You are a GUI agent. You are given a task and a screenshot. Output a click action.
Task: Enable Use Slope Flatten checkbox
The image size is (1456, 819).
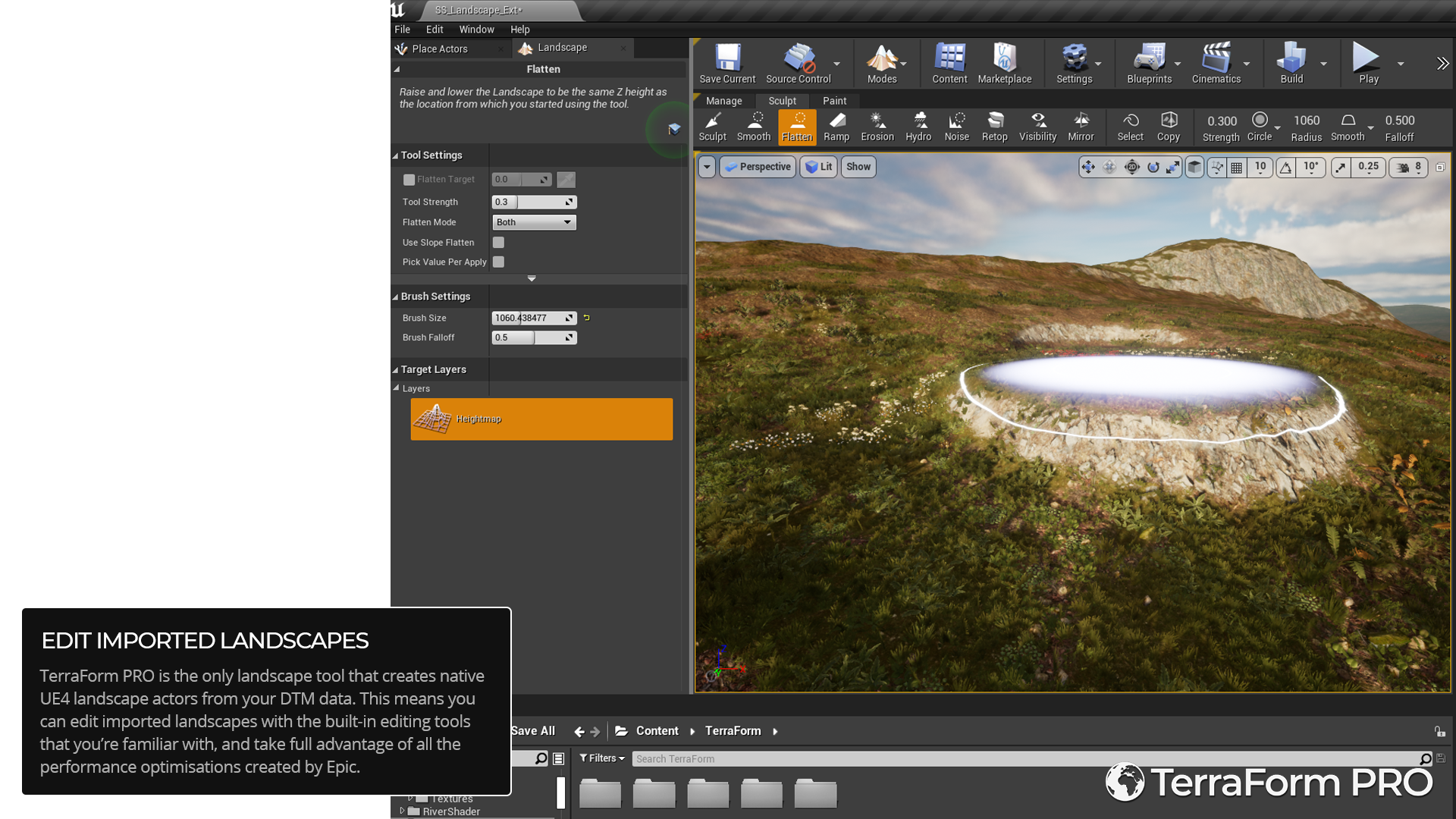[498, 243]
